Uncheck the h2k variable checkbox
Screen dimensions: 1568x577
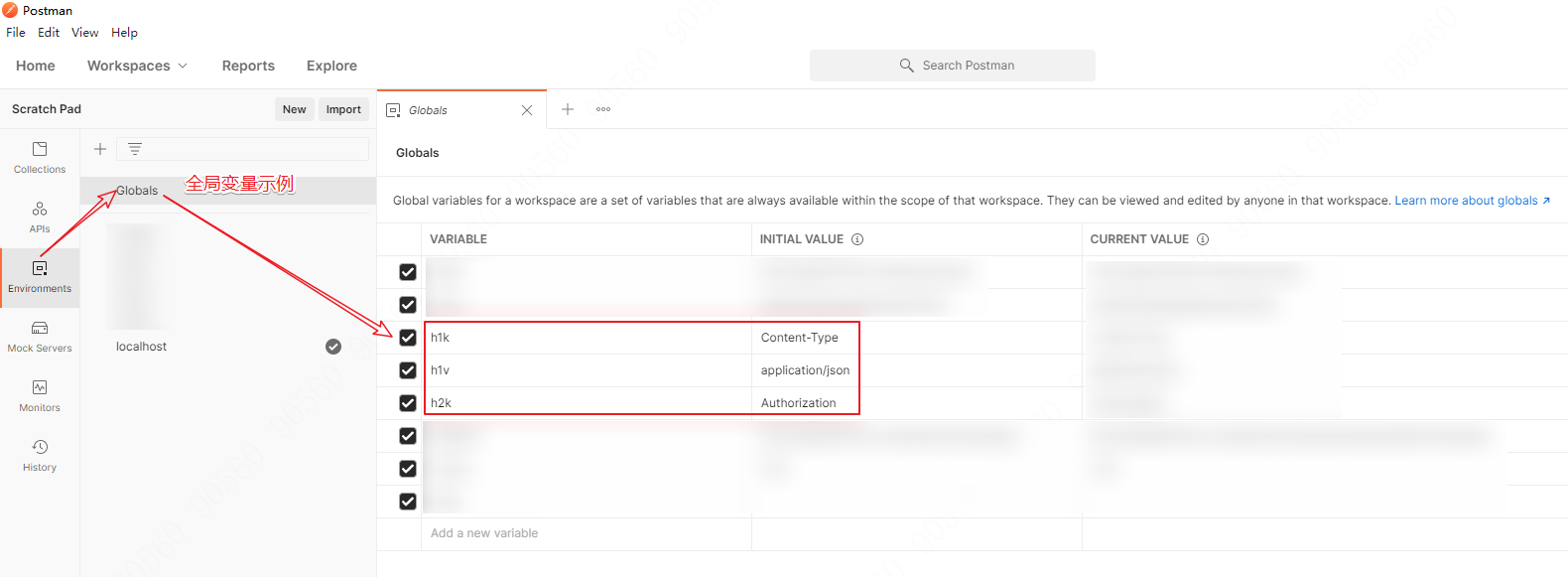408,403
